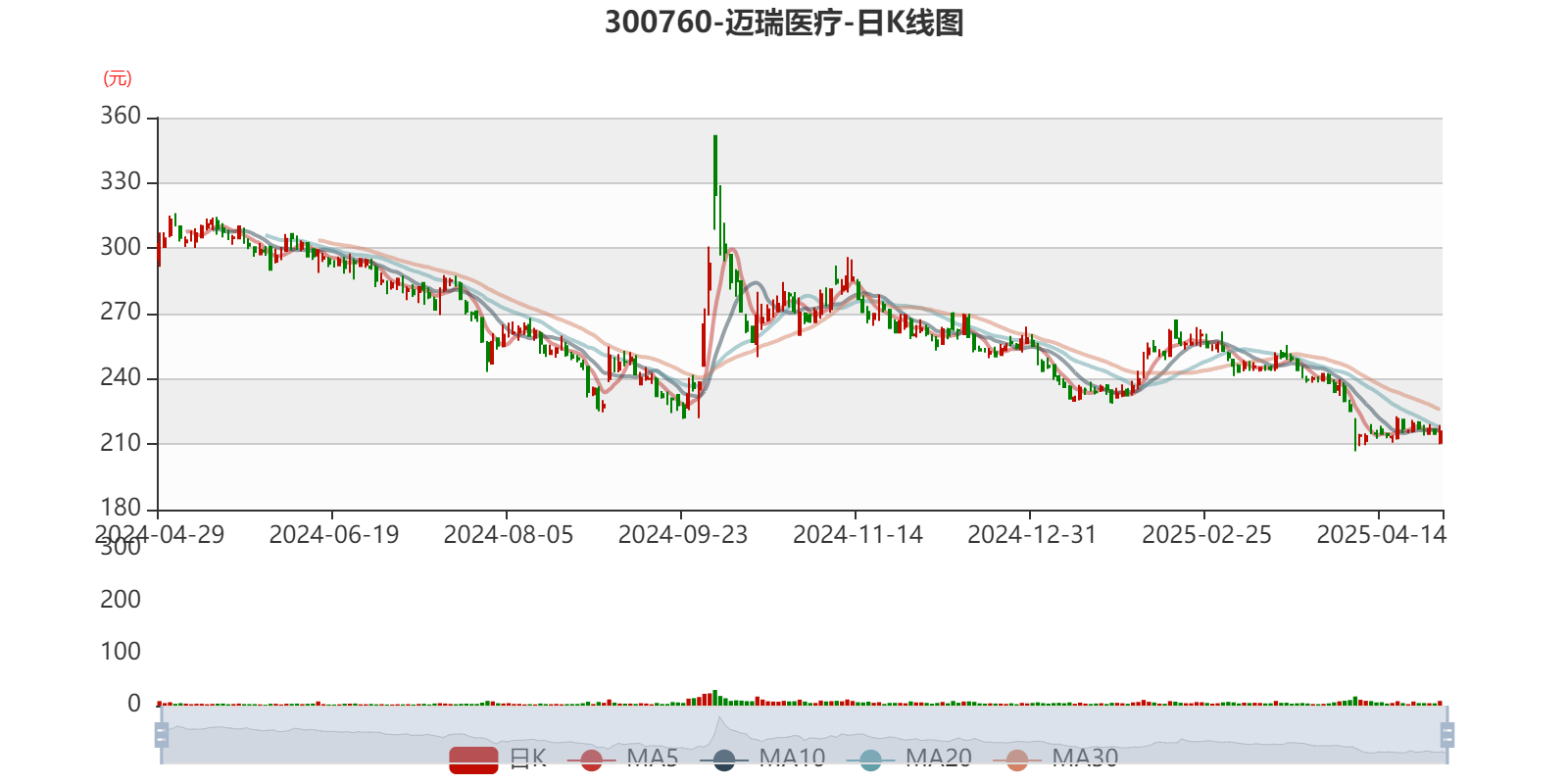The image size is (1568, 784).
Task: Click the 2025-04-14 date axis label
Action: tap(1381, 535)
